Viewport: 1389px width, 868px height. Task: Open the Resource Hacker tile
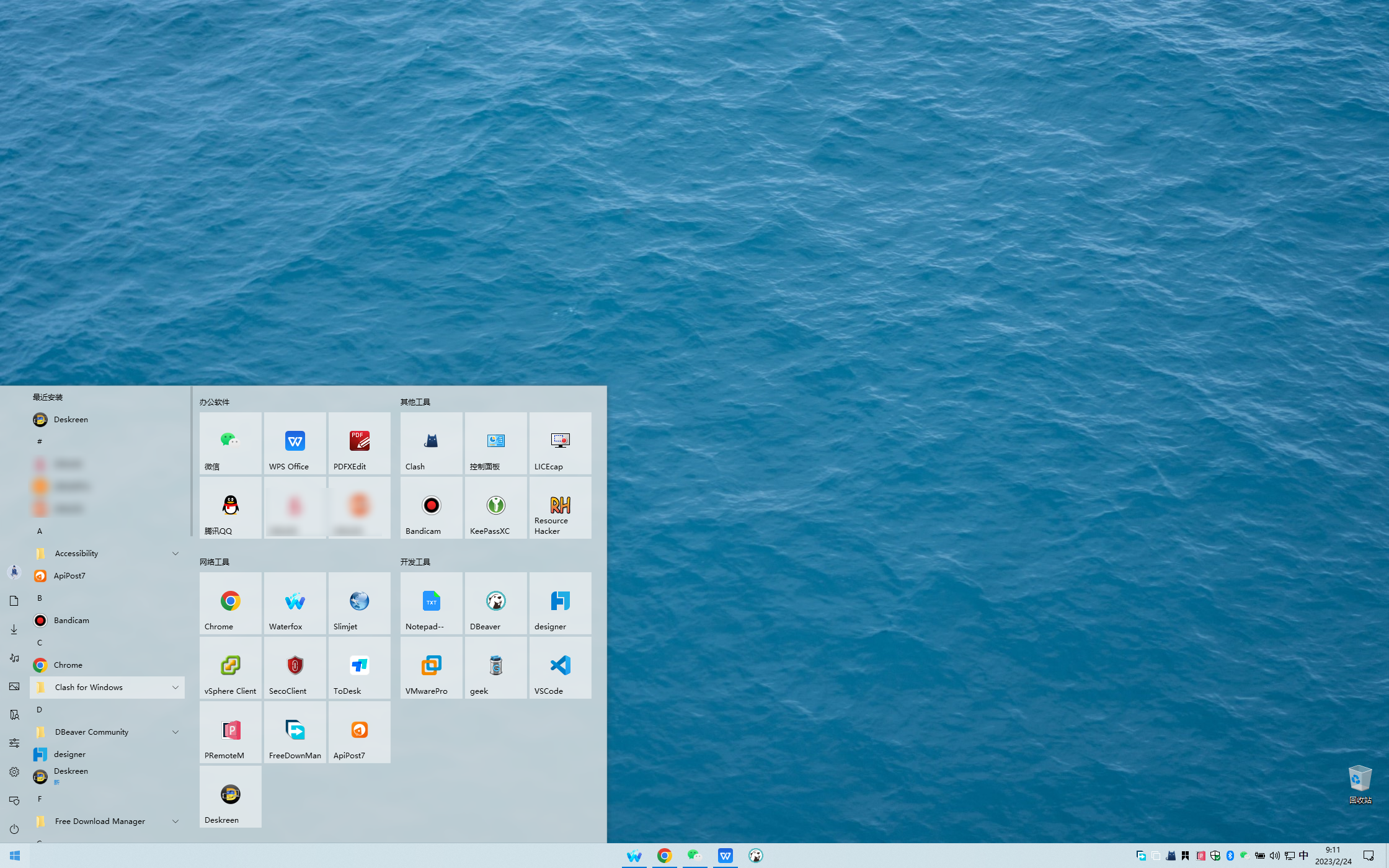560,508
